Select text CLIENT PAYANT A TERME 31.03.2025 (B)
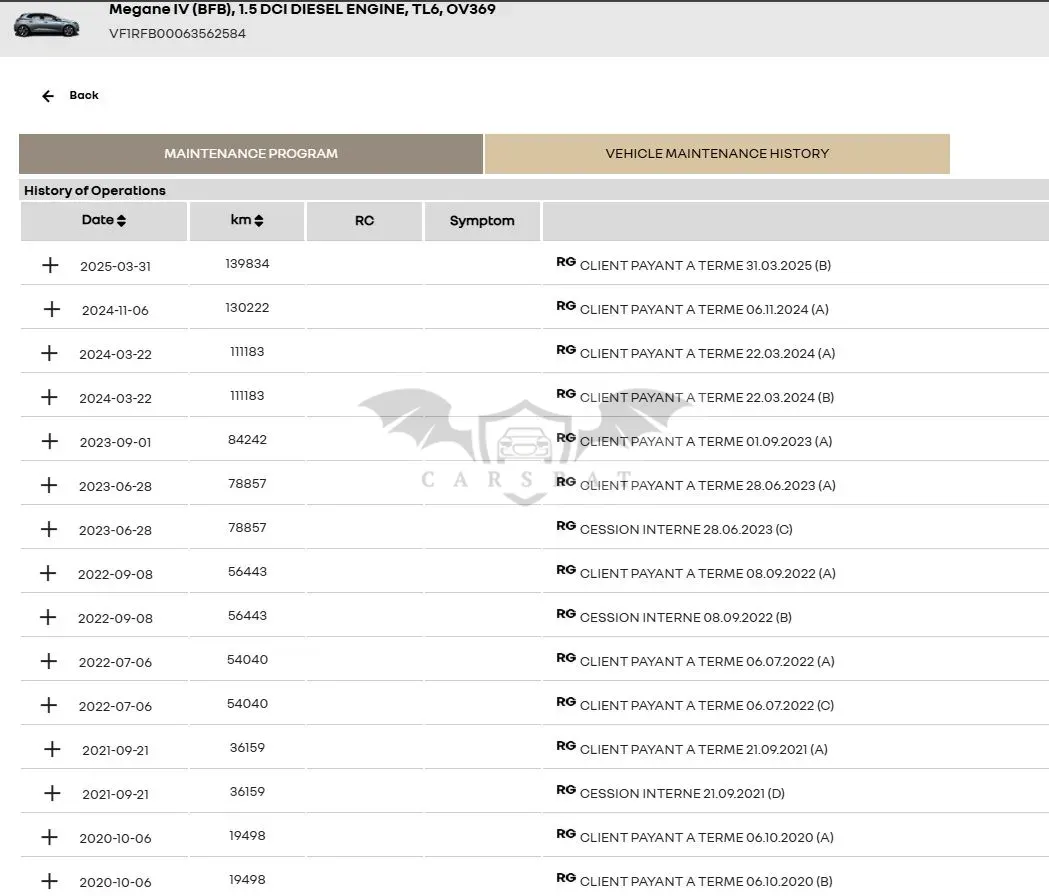 click(x=705, y=266)
